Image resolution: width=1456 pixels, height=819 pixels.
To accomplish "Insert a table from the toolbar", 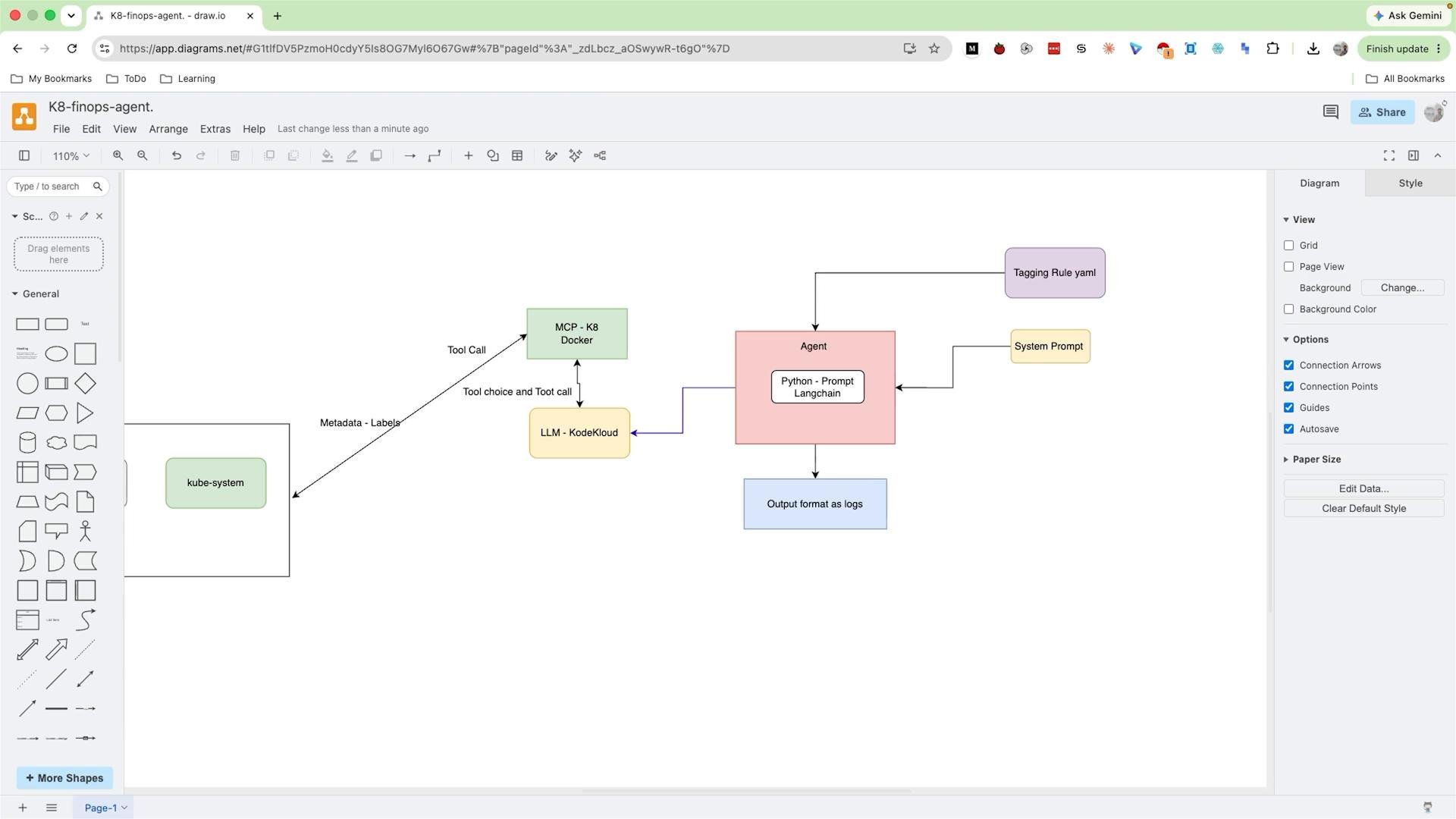I will (x=517, y=155).
